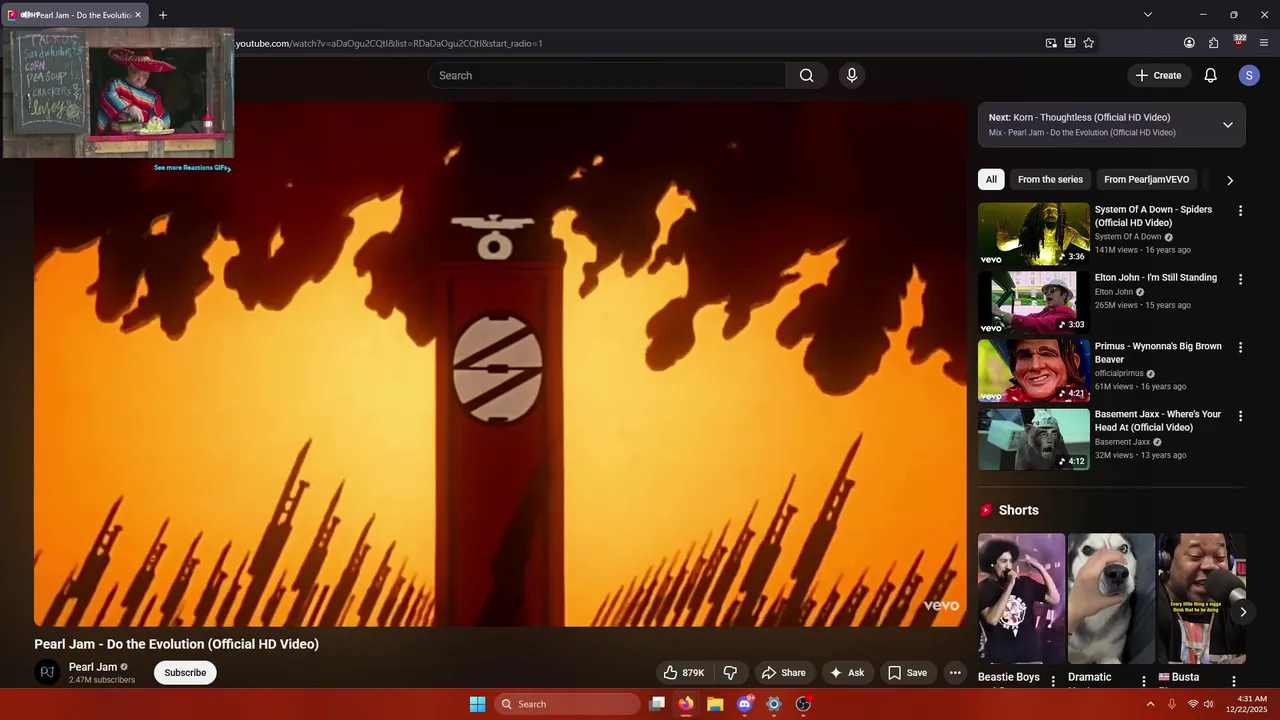Share the Pearl Jam video
1280x720 pixels.
[x=783, y=673]
